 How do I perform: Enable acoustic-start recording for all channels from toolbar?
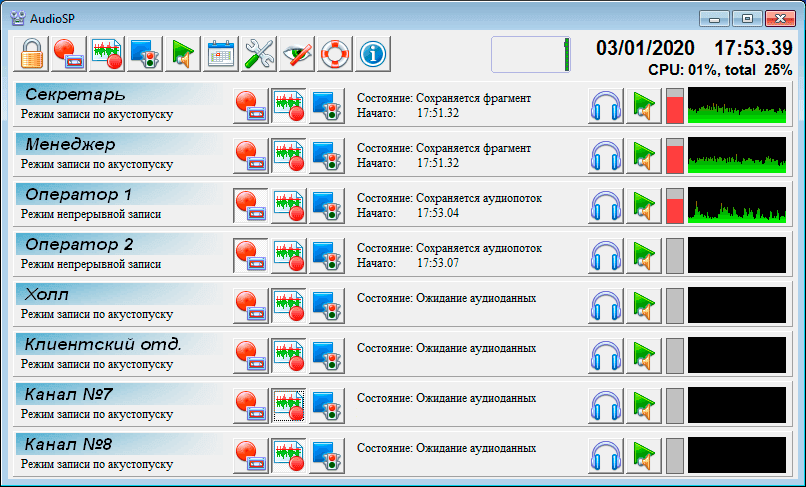click(x=107, y=53)
